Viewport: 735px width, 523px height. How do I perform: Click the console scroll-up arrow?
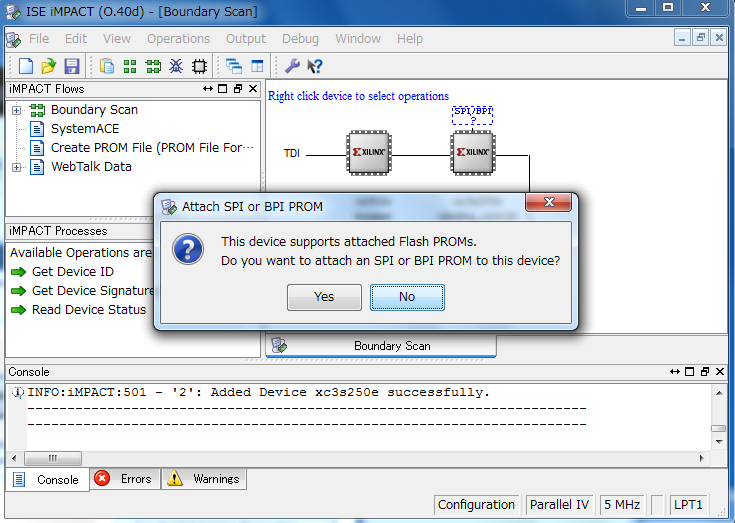719,393
